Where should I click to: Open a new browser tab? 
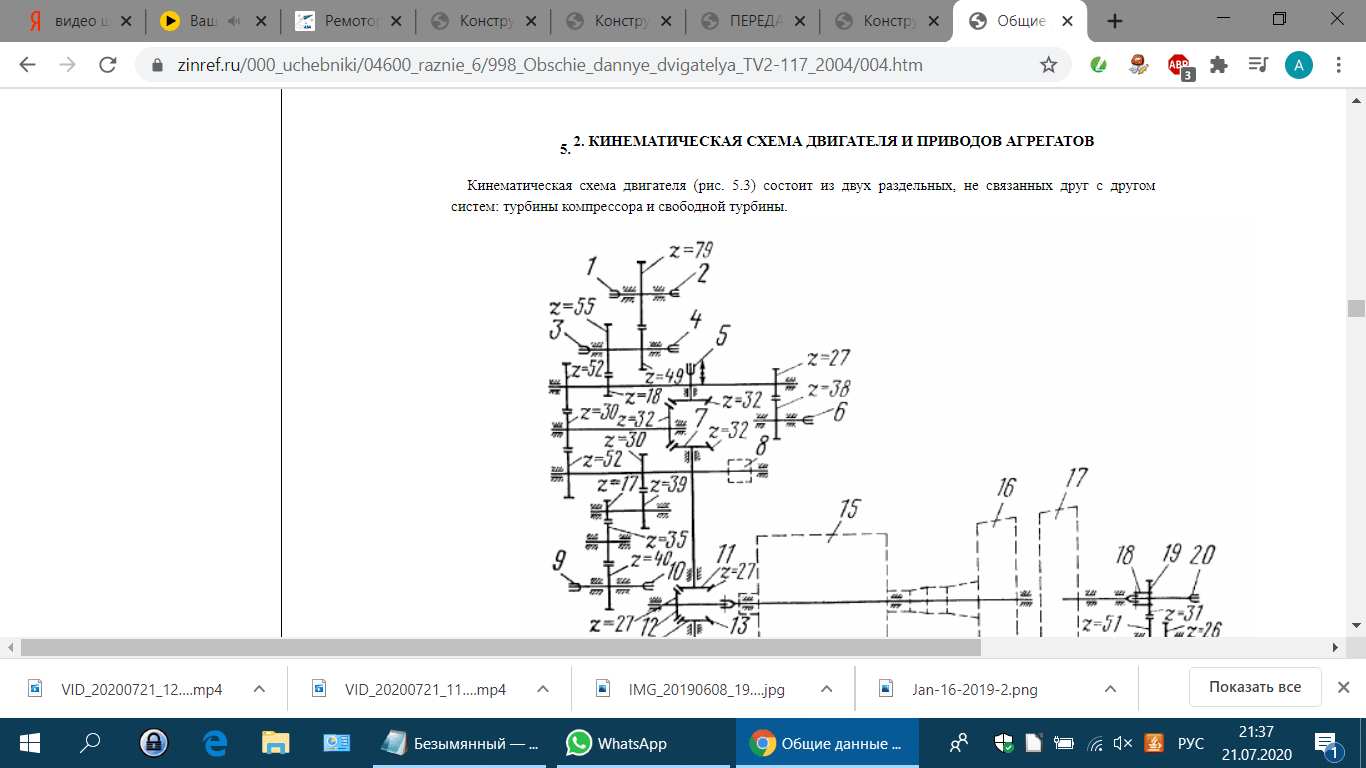click(x=1115, y=21)
